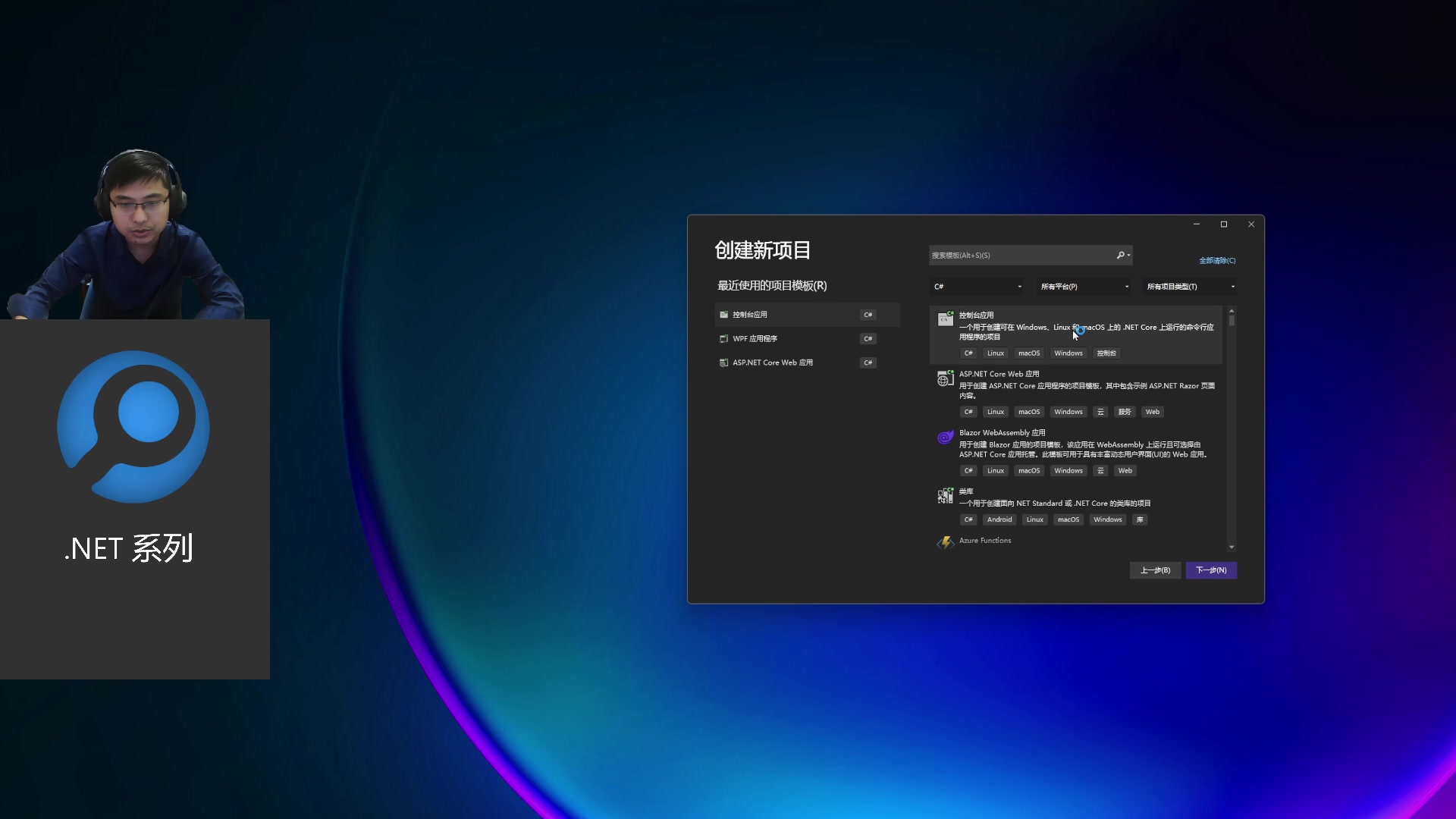Select the ASP.NET Core Web 应用 title in results
The image size is (1456, 819).
click(x=999, y=374)
